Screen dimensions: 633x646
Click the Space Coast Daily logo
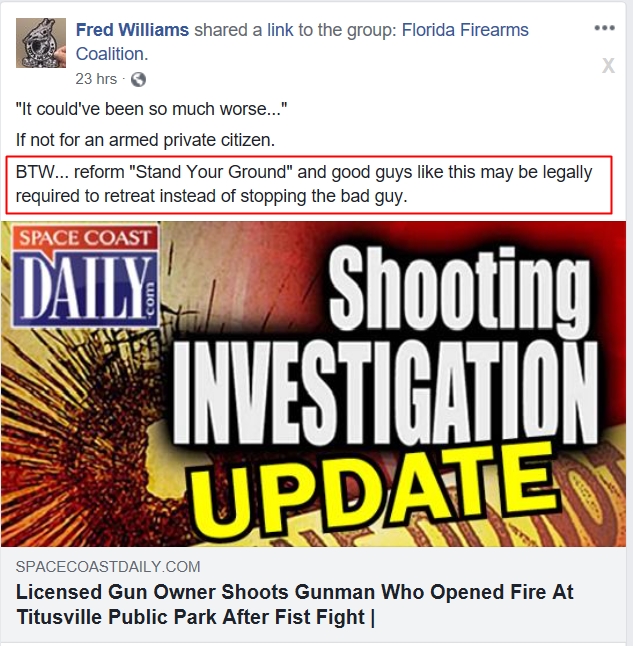click(x=85, y=275)
